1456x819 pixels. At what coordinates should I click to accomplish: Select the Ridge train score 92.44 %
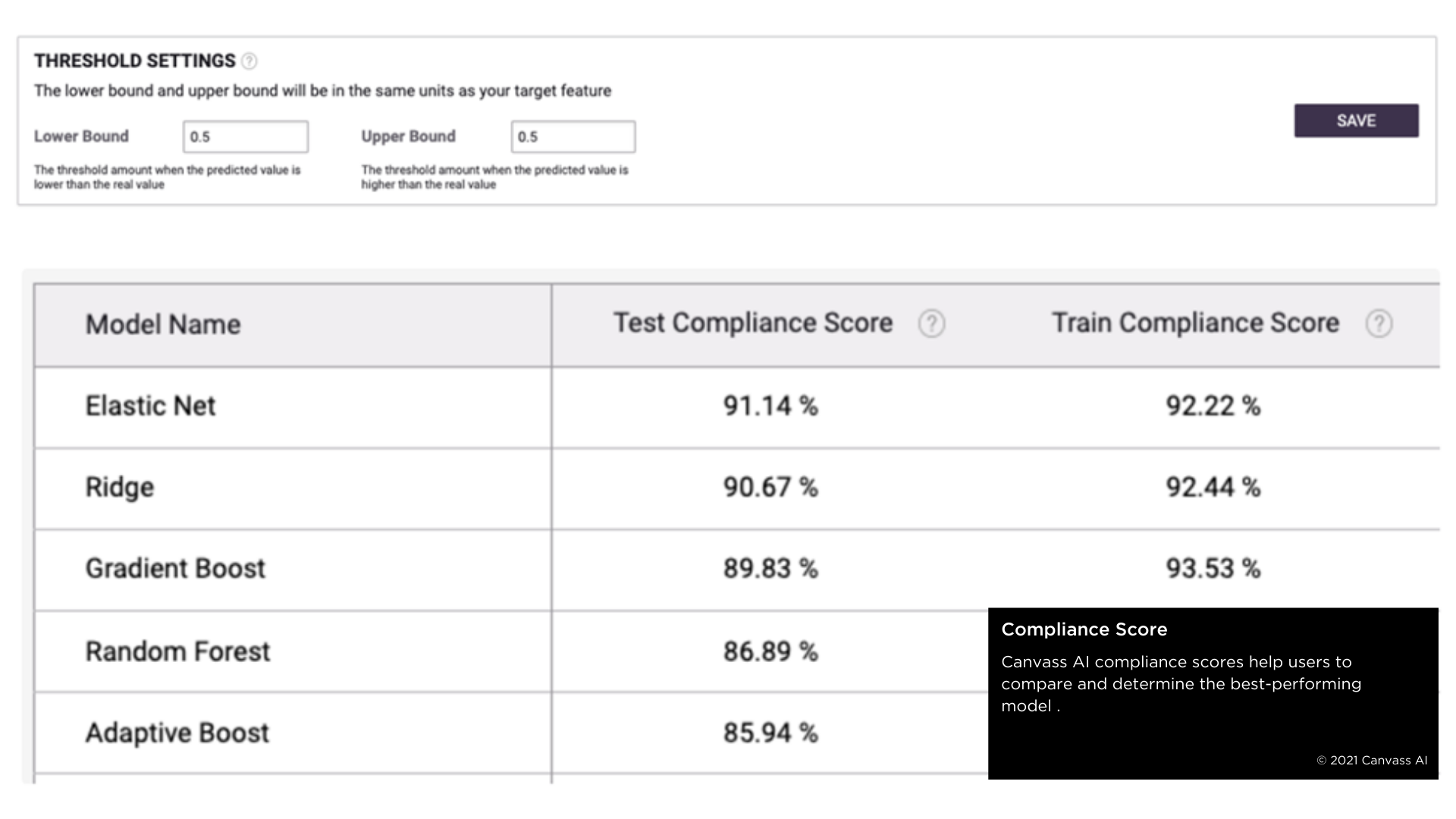point(1213,487)
